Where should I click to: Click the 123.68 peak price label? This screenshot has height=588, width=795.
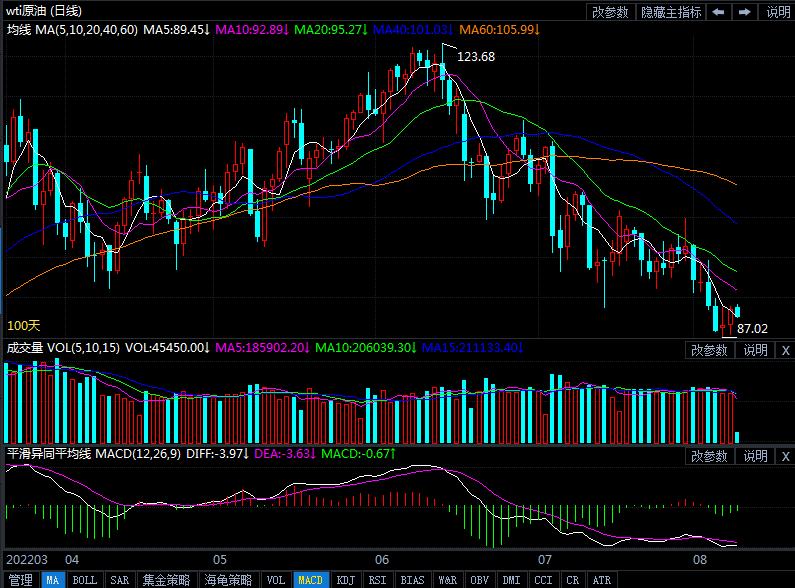pos(476,57)
